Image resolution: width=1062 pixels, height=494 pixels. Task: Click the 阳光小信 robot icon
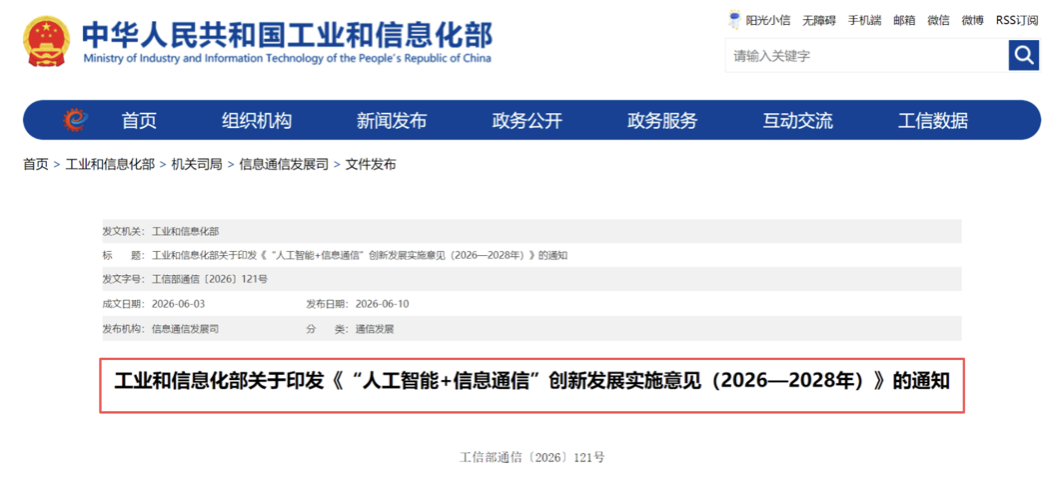734,20
